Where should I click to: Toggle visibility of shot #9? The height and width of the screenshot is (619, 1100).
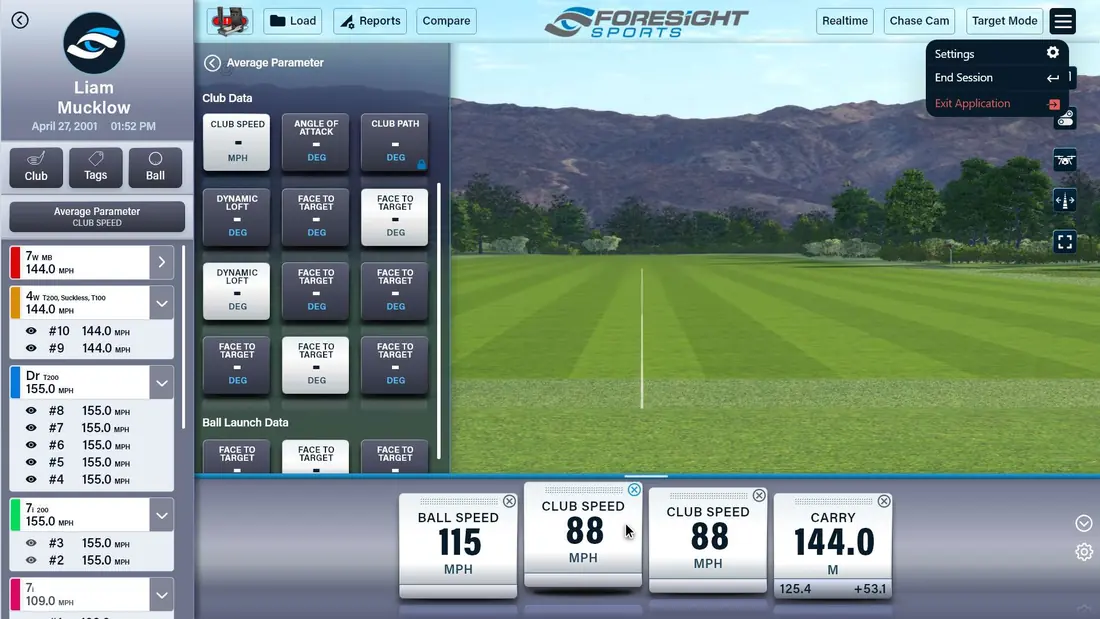tap(31, 348)
